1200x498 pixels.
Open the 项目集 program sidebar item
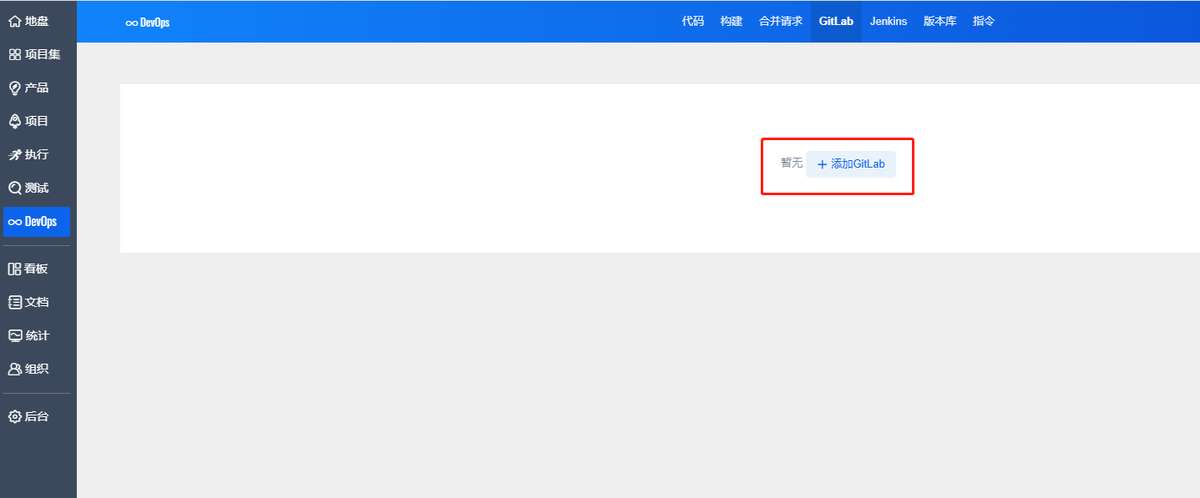click(37, 54)
